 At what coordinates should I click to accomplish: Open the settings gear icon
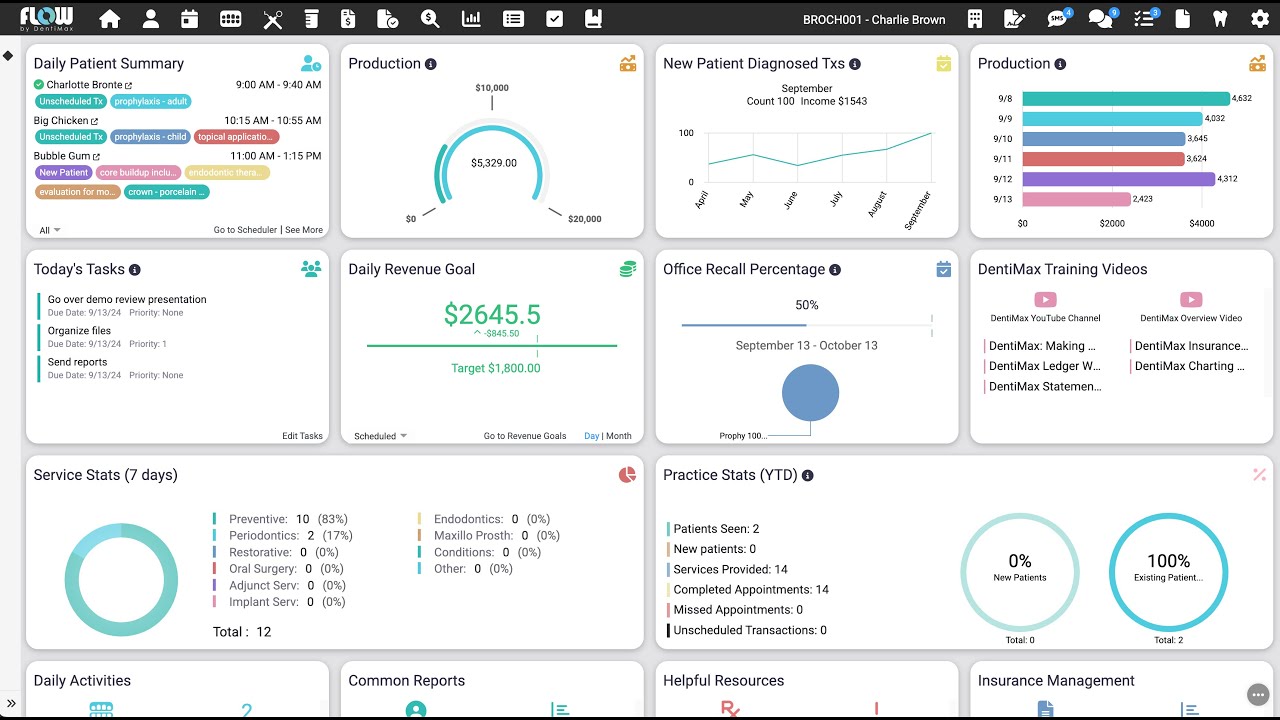coord(1259,19)
